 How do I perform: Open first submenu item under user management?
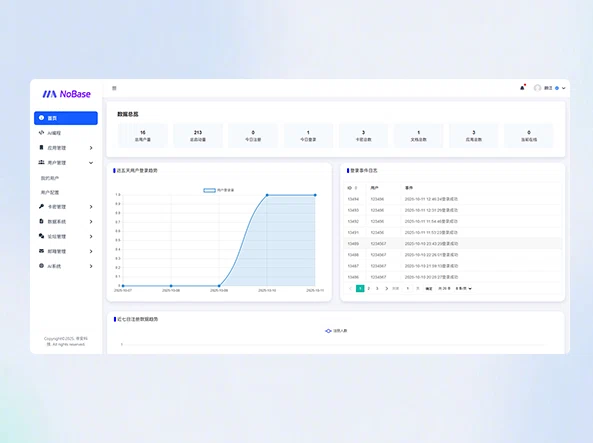tap(50, 178)
